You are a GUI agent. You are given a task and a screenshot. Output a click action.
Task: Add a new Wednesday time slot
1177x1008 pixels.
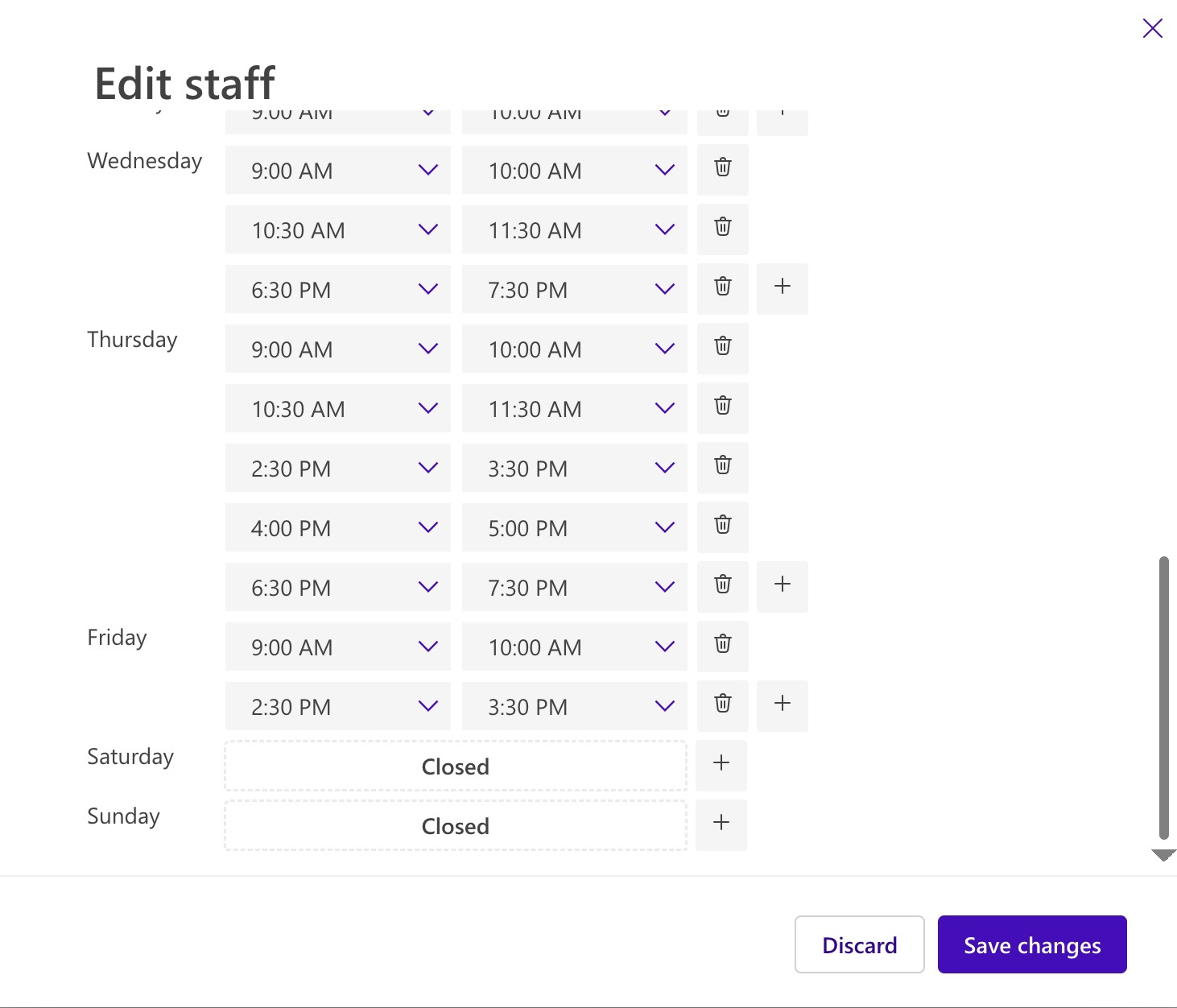pyautogui.click(x=783, y=289)
